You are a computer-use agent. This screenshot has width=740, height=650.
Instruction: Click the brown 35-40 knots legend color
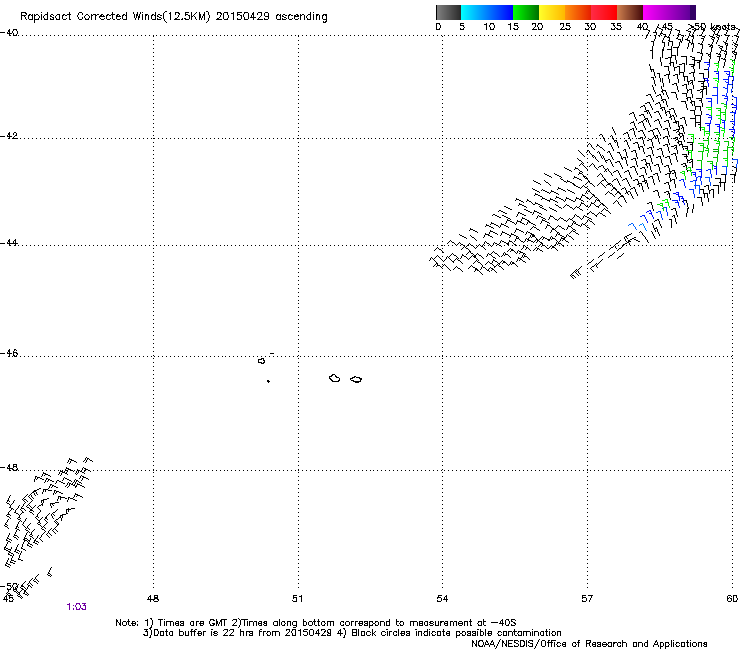[630, 12]
